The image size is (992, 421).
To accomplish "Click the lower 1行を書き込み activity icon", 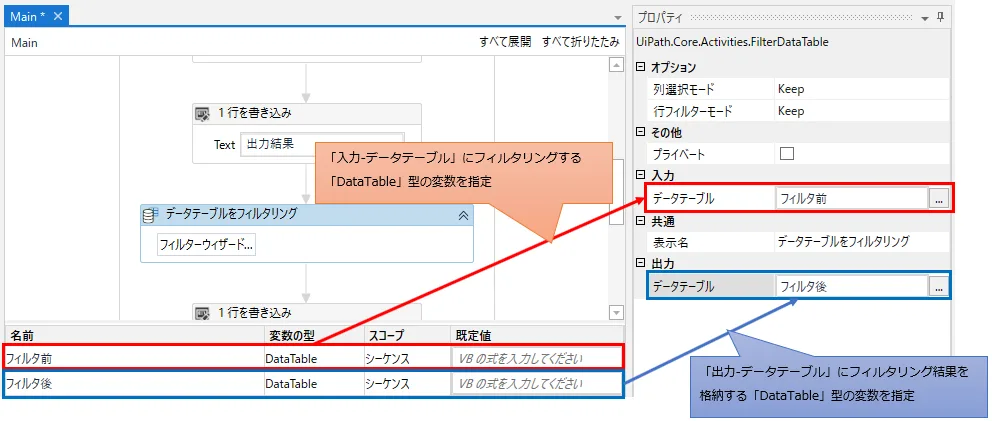I will click(202, 313).
